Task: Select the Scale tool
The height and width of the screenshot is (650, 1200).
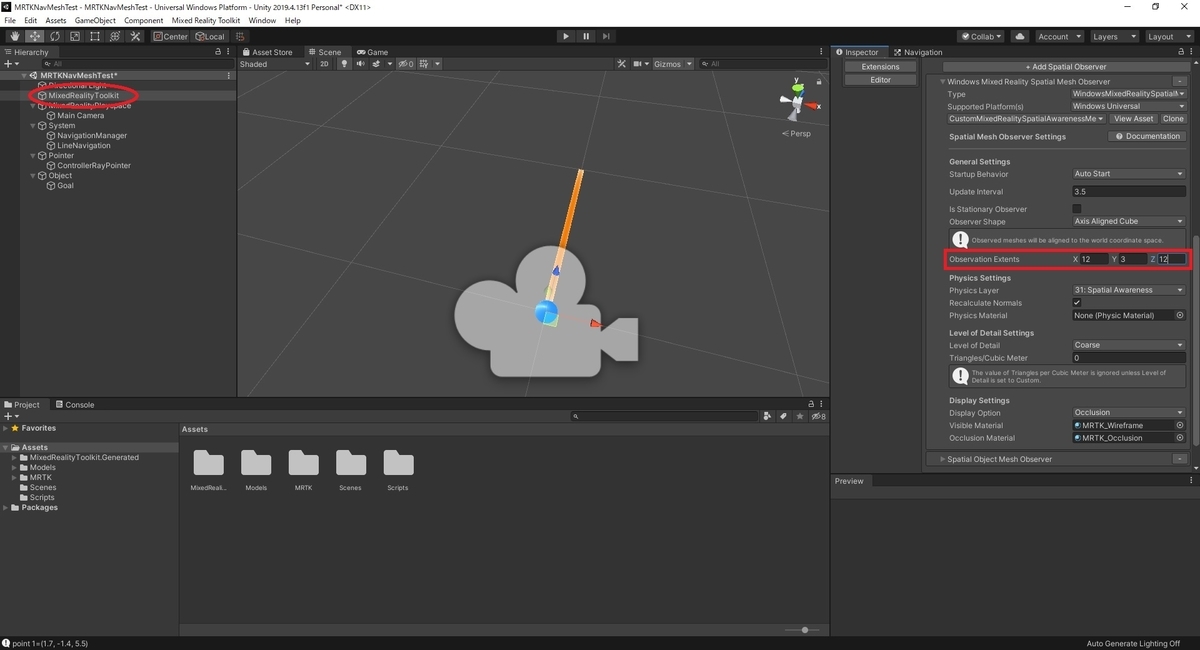Action: tap(75, 36)
